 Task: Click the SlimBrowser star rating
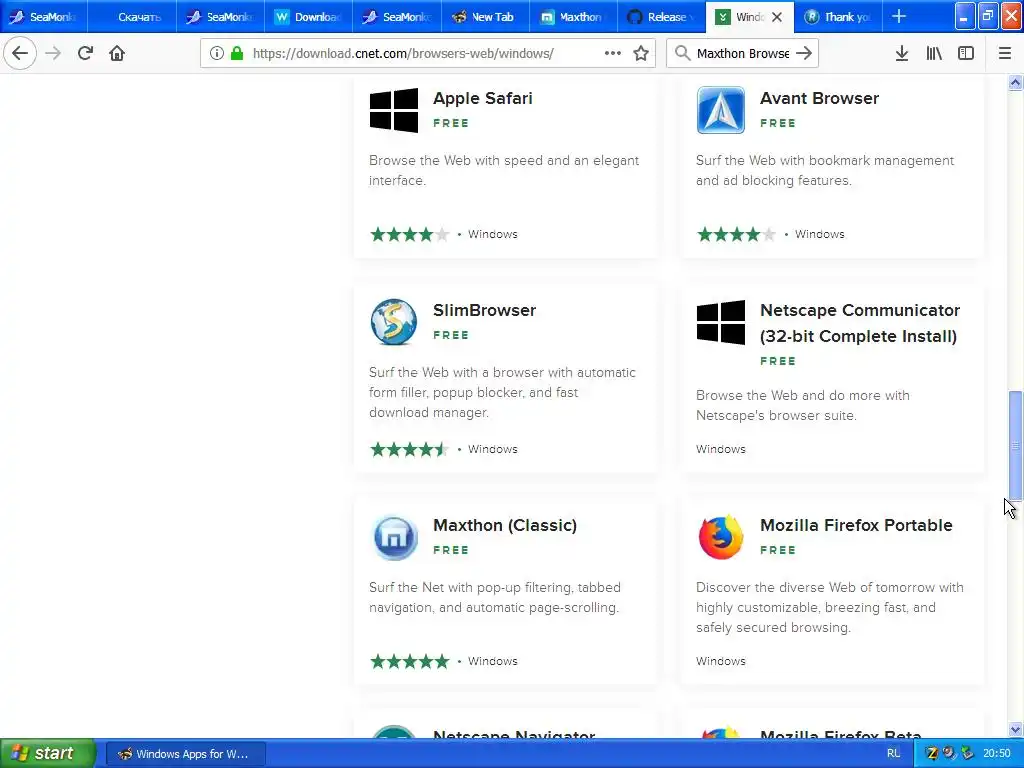click(x=409, y=449)
